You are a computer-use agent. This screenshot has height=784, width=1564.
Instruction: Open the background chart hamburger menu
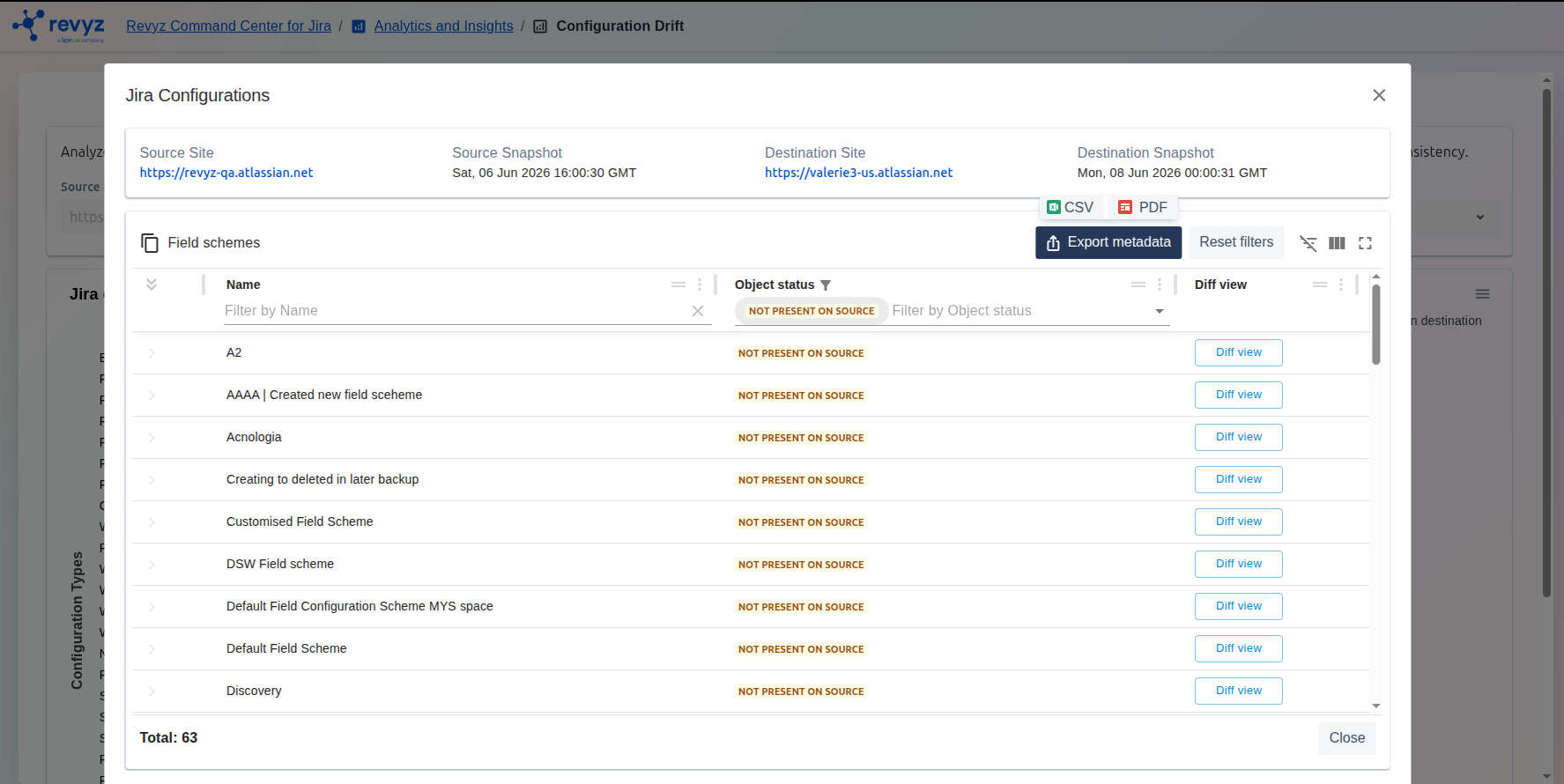pos(1483,294)
